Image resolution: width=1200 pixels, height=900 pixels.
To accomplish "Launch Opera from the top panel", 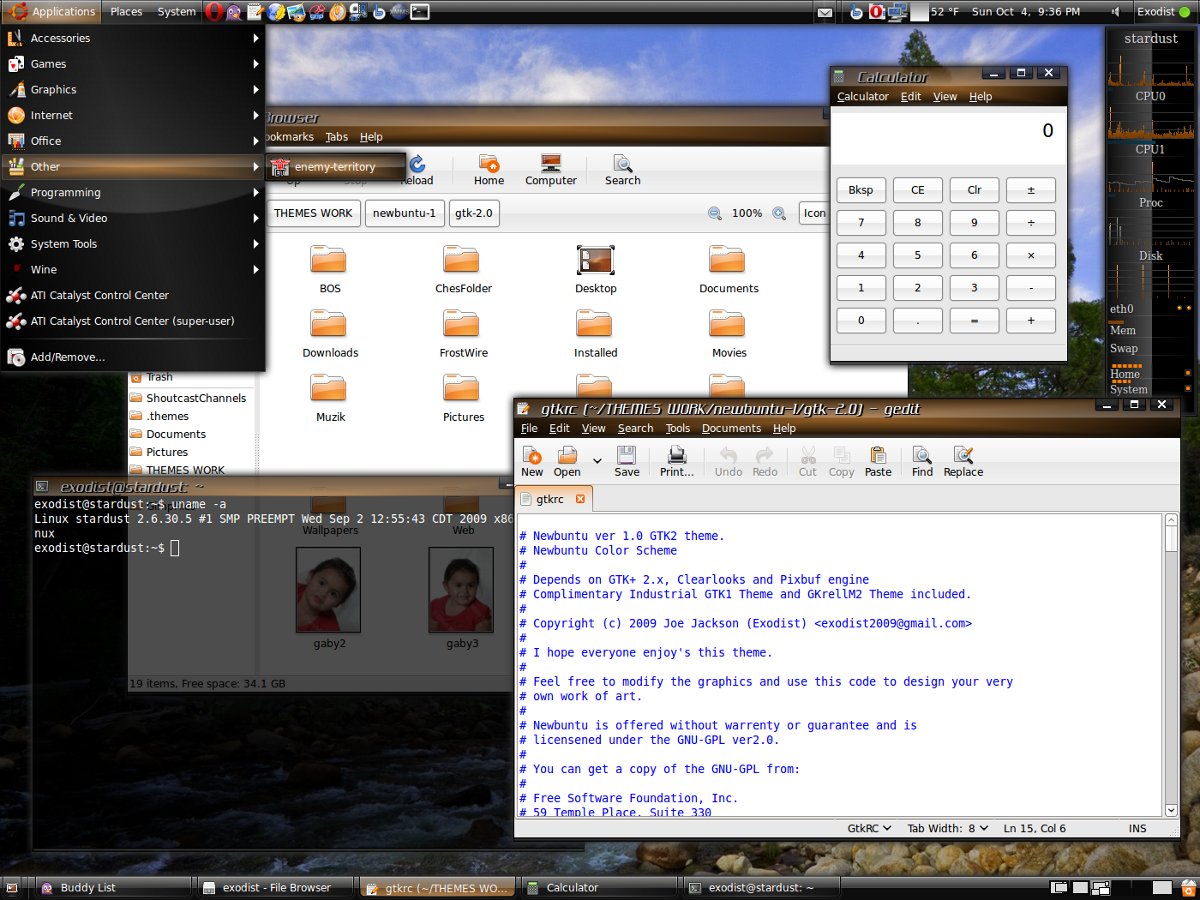I will pos(214,12).
